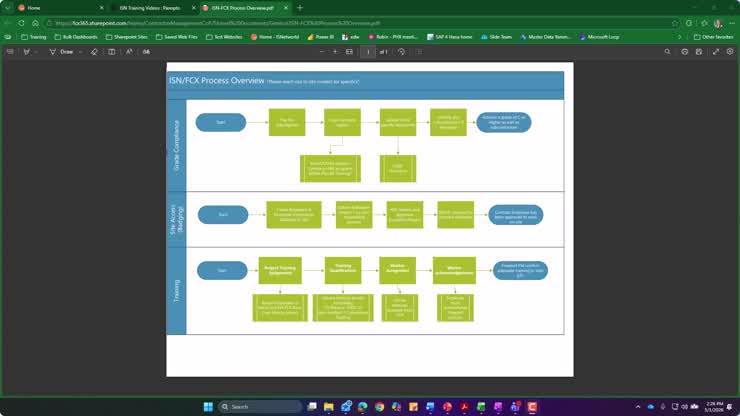The width and height of the screenshot is (740, 416).
Task: Open Home - ISNetworld bookmark
Action: point(275,37)
